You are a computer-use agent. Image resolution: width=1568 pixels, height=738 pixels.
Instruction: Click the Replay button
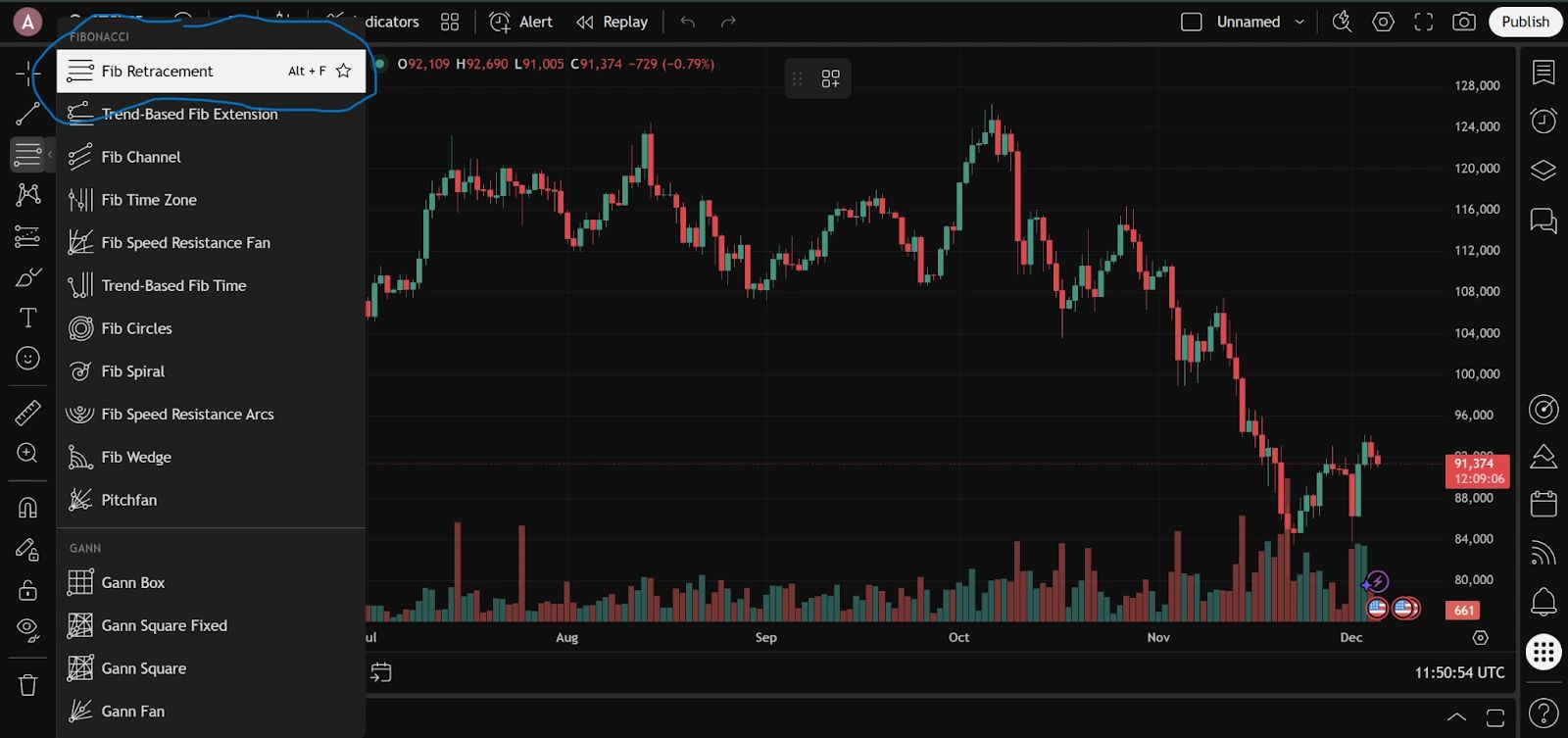[x=612, y=22]
